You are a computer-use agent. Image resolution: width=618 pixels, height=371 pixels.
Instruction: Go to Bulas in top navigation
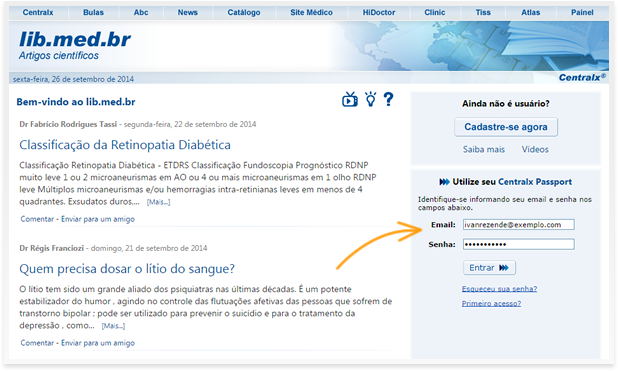[93, 13]
